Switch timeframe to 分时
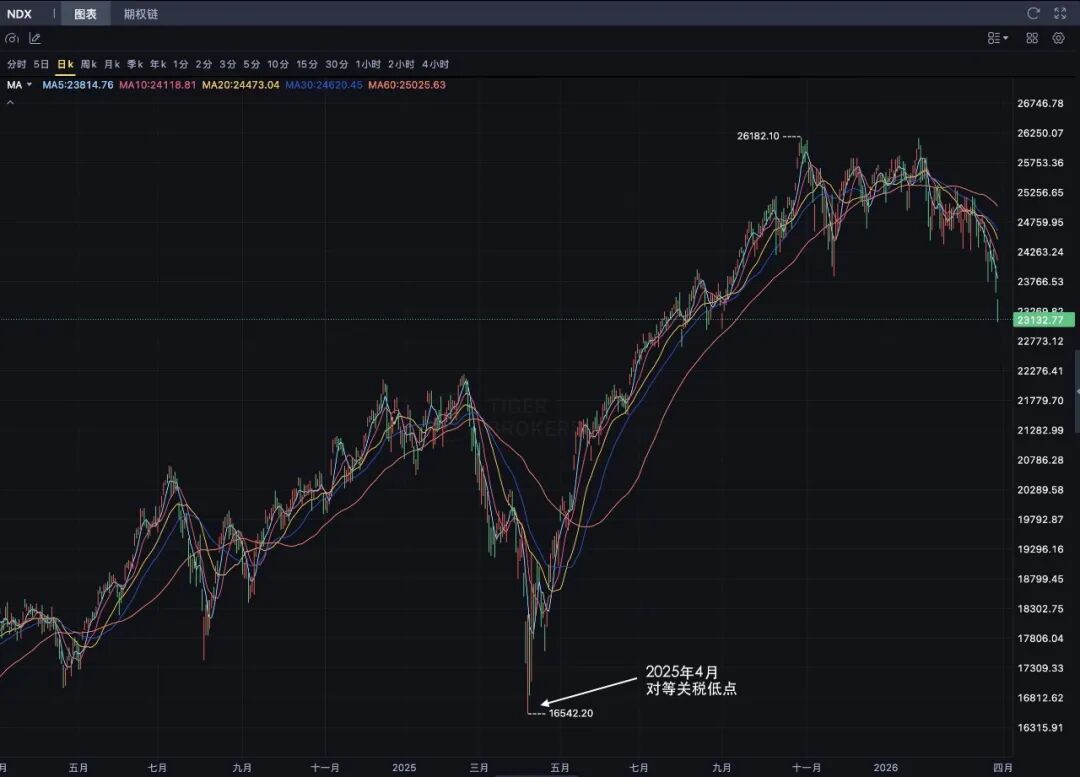Image resolution: width=1080 pixels, height=777 pixels. [17, 64]
